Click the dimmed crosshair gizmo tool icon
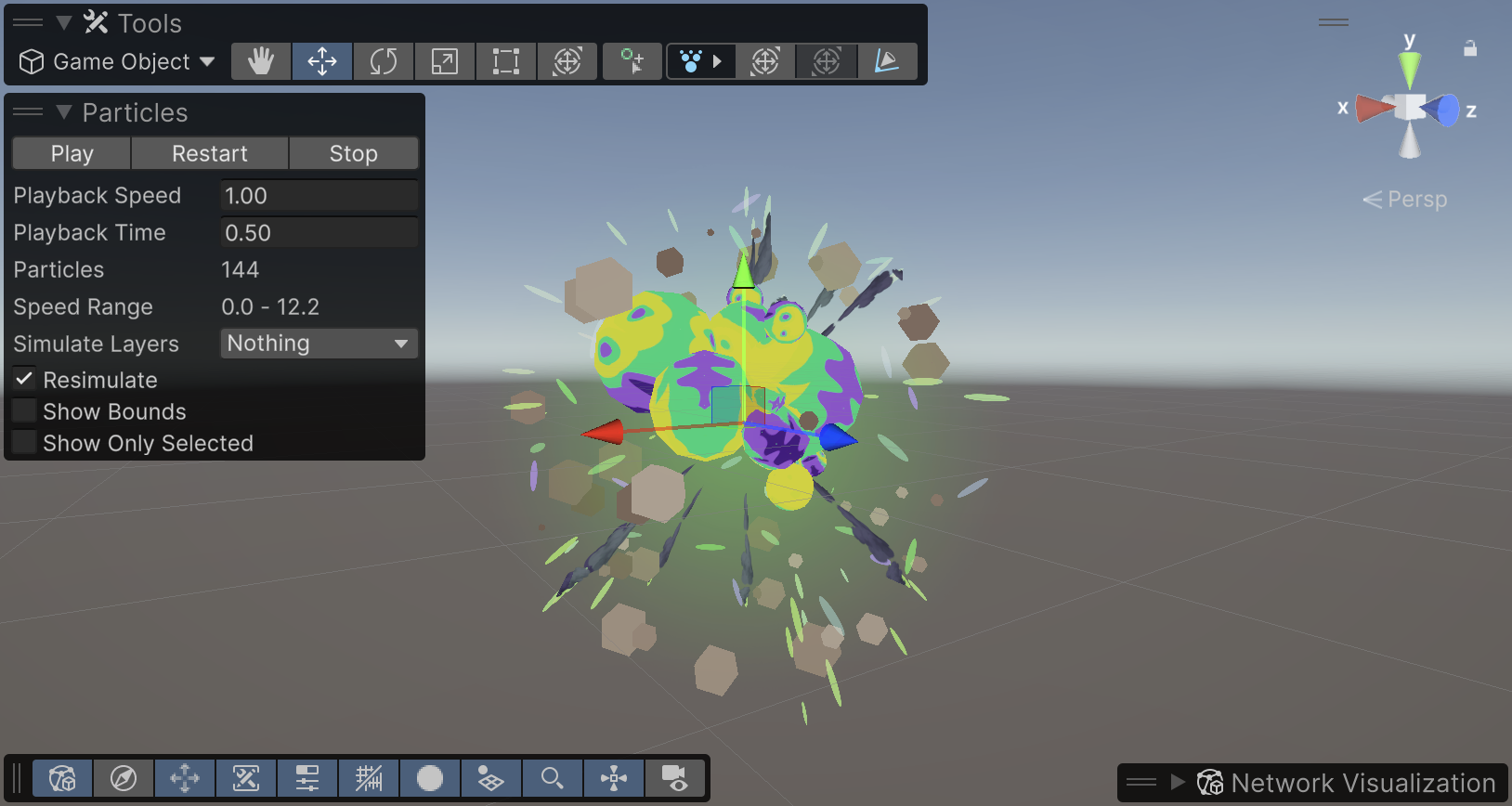This screenshot has height=806, width=1512. point(827,61)
